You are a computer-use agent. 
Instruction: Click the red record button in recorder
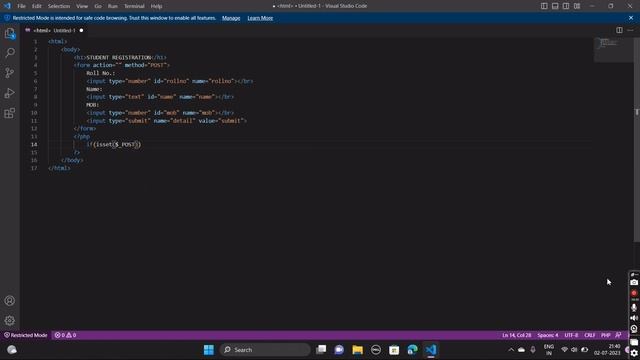tap(634, 293)
